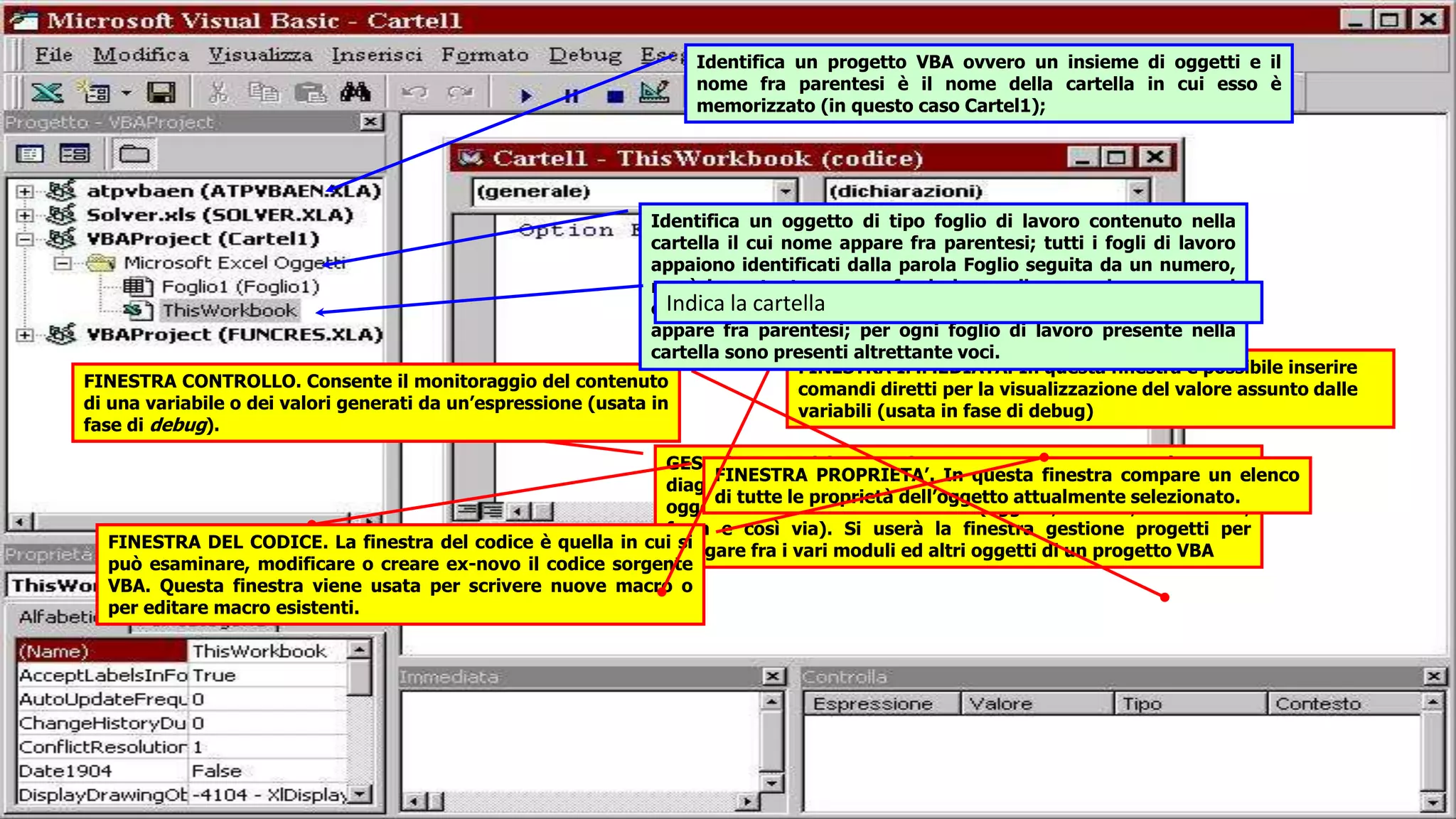Click the Redo arrow icon
This screenshot has width=1456, height=819.
click(x=461, y=92)
